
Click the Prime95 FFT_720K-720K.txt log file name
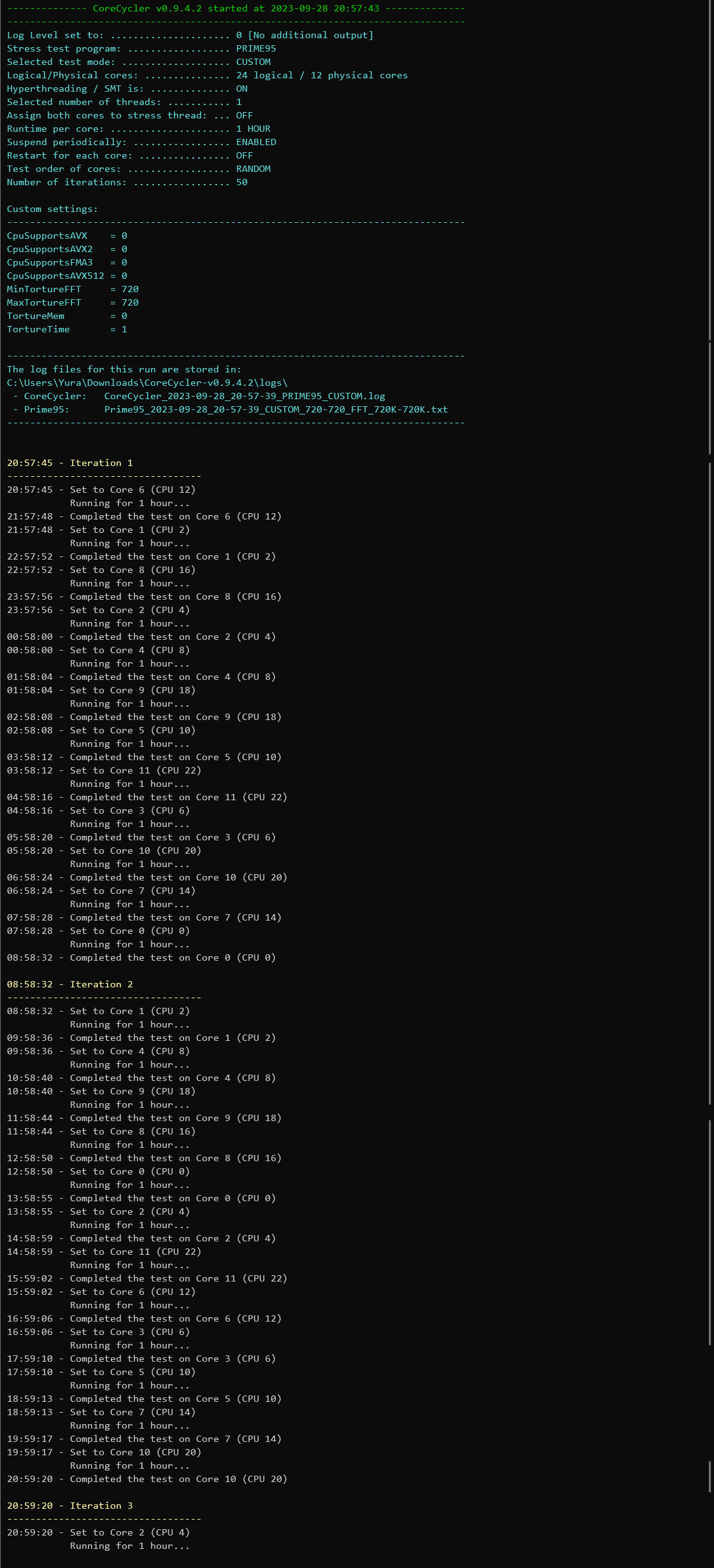click(x=276, y=409)
